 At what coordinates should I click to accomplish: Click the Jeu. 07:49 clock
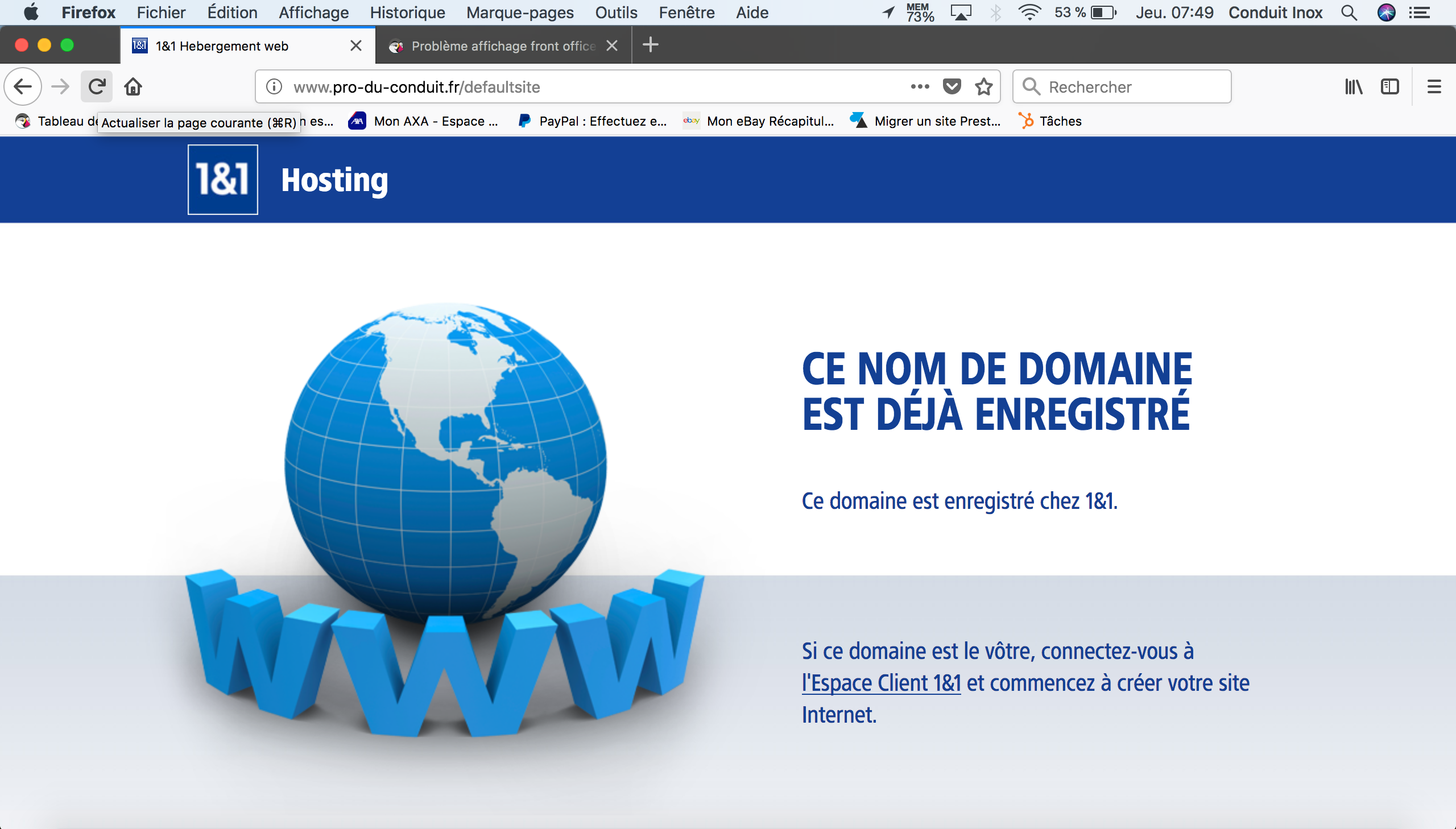(x=1174, y=12)
